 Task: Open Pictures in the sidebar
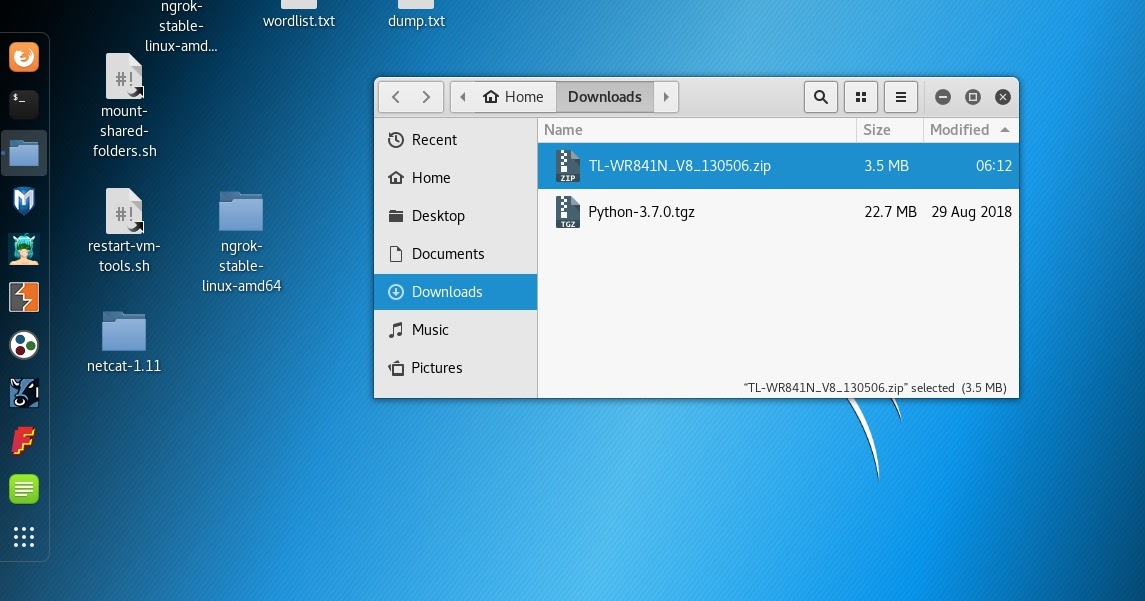tap(455, 367)
